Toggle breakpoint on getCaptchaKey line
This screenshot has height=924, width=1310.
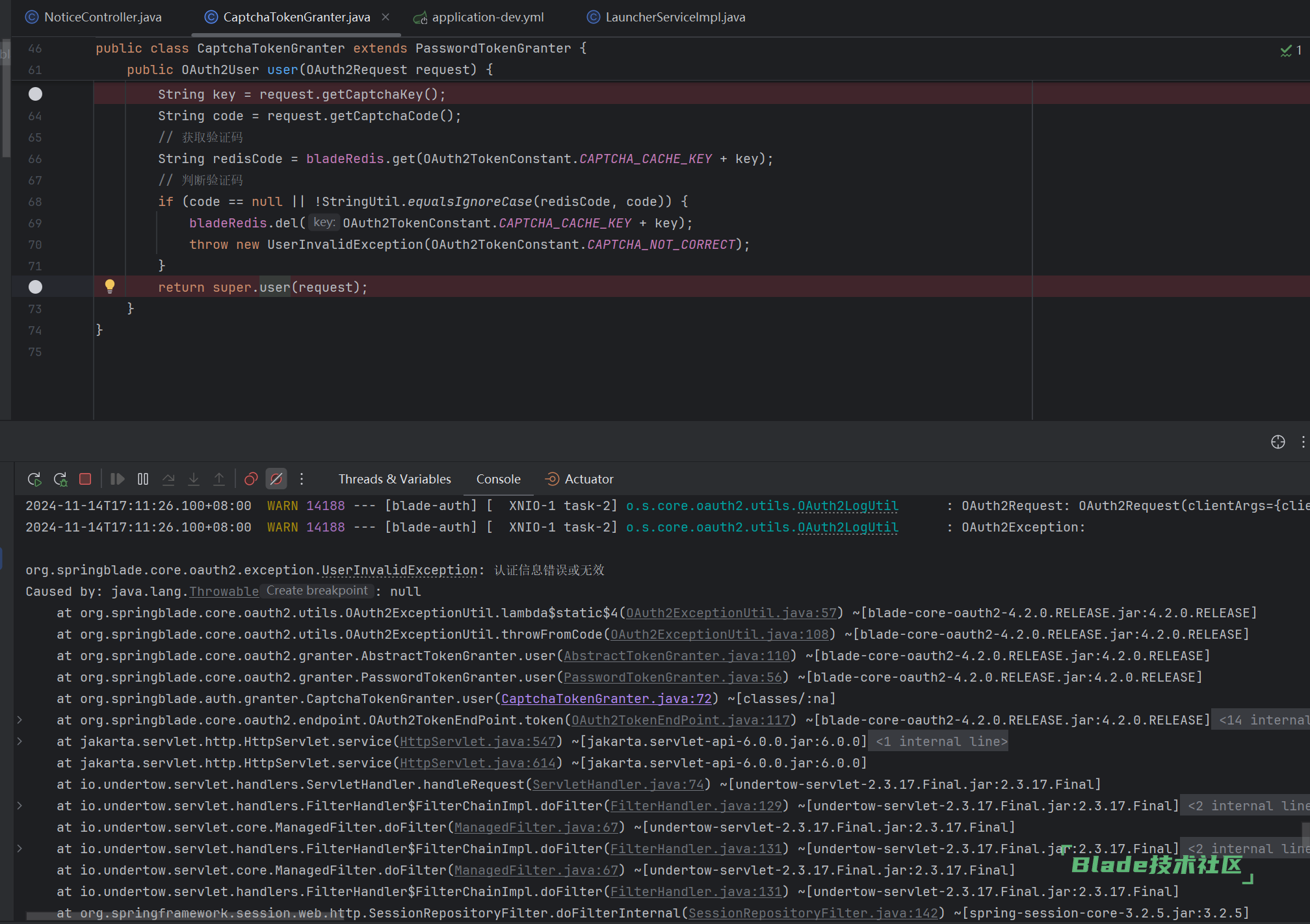click(36, 94)
